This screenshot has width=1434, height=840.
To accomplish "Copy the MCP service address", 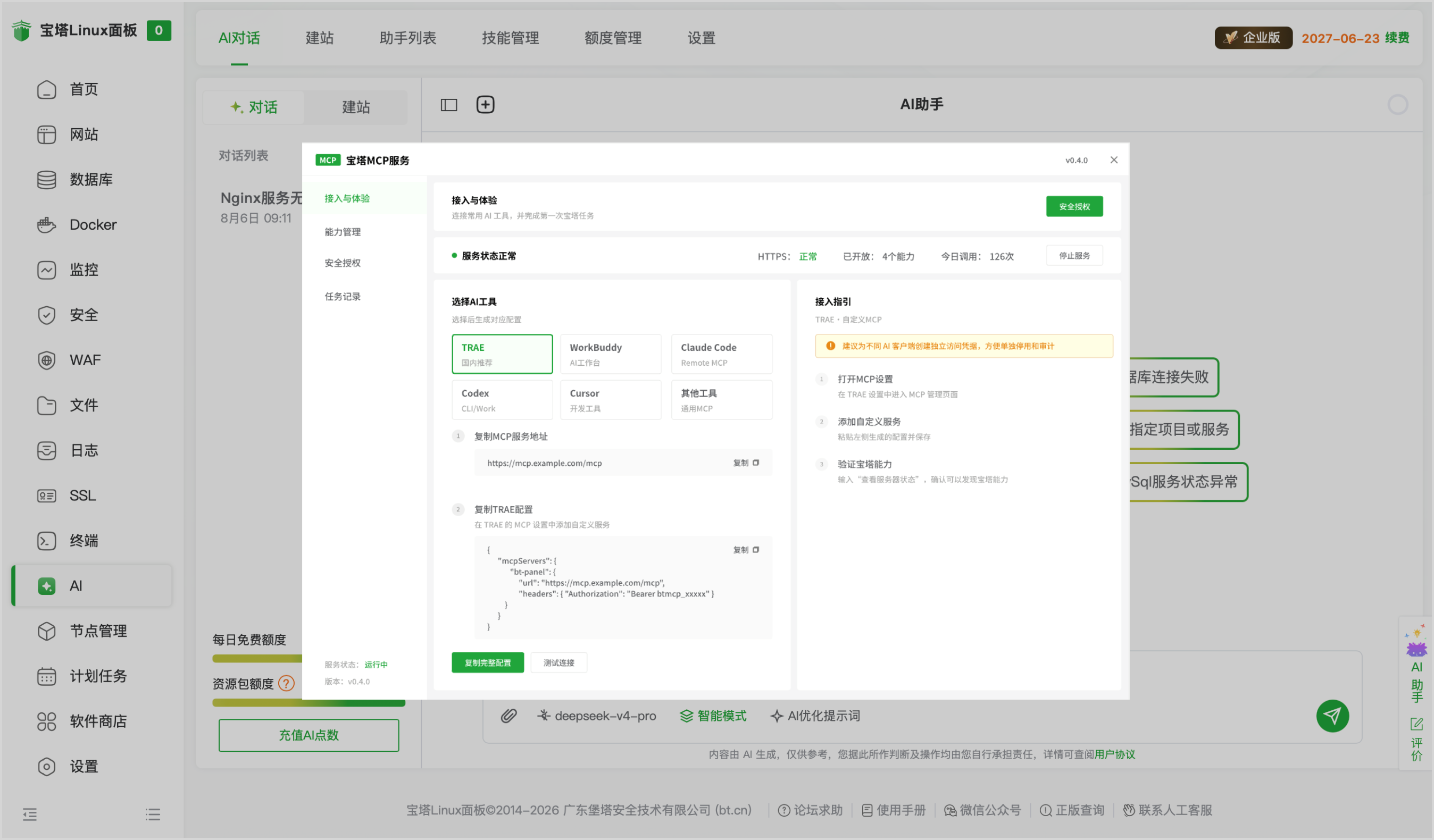I will point(746,463).
